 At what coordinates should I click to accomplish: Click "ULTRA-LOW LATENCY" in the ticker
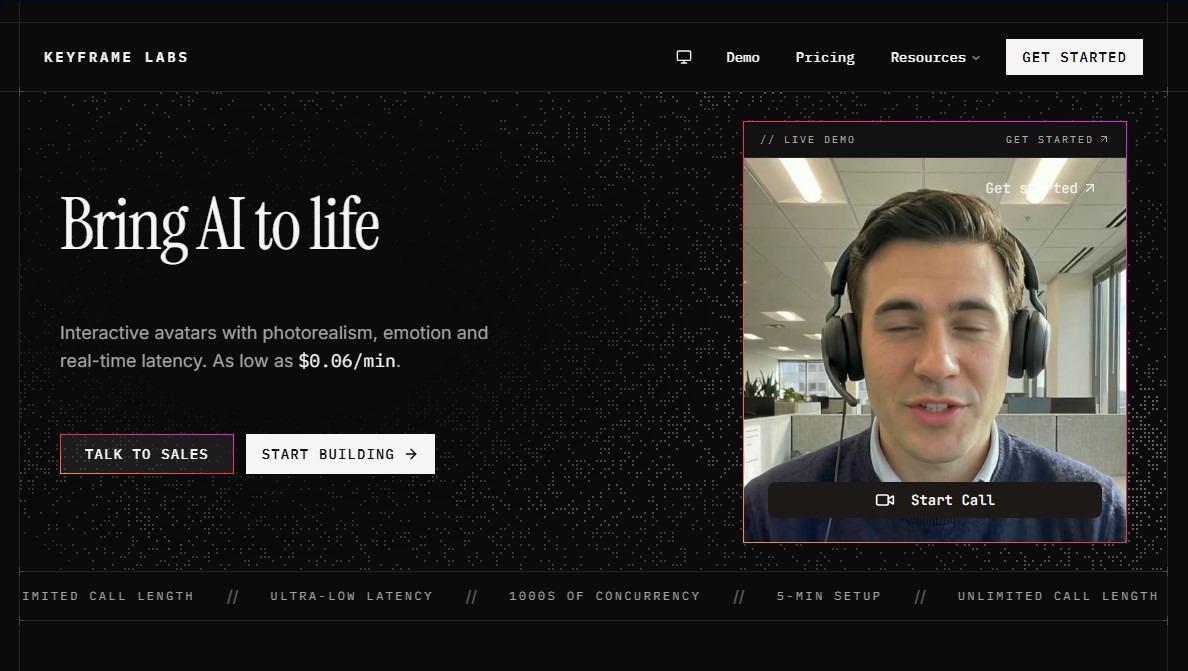point(352,596)
